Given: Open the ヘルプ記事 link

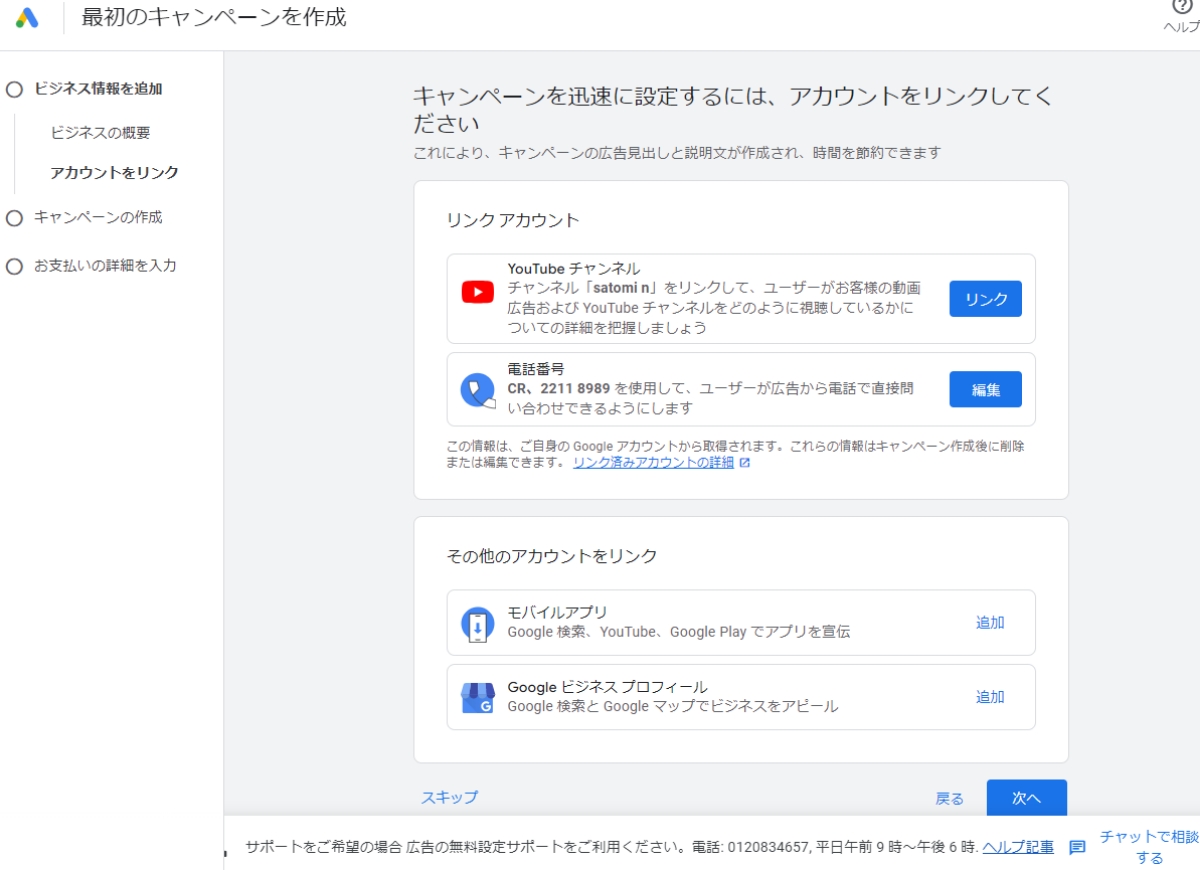Looking at the screenshot, I should (1018, 847).
